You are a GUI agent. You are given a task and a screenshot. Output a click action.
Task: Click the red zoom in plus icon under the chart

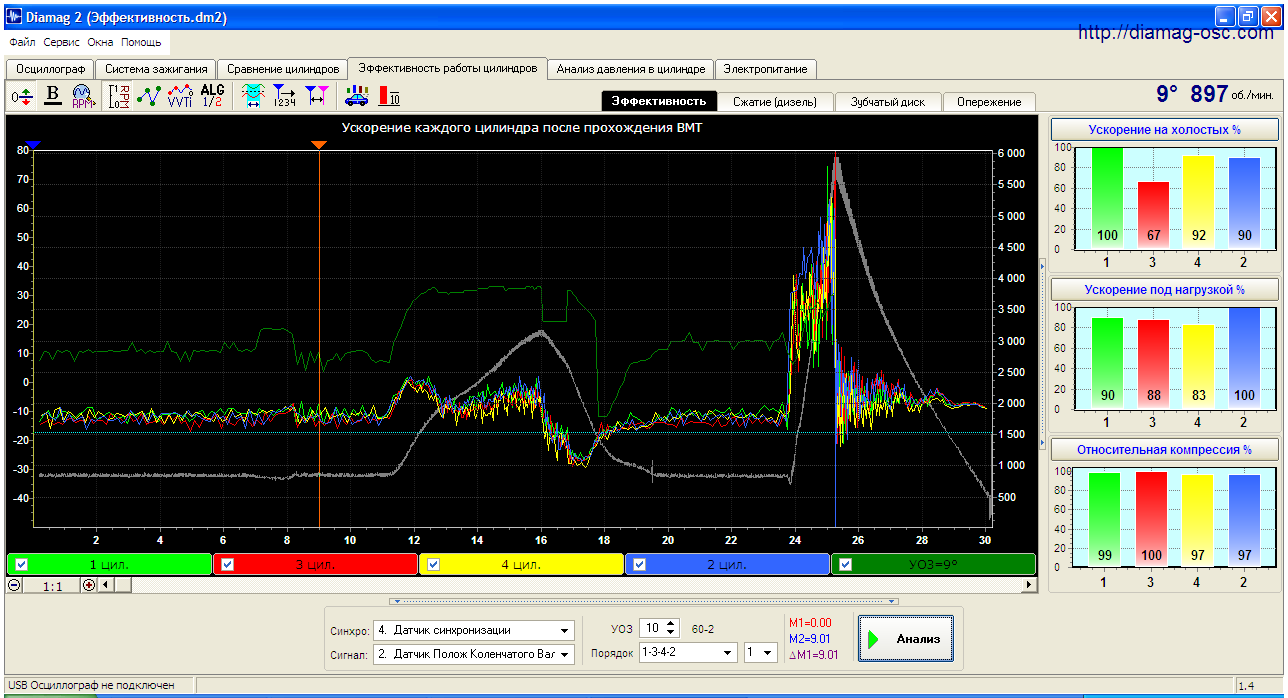(x=89, y=585)
